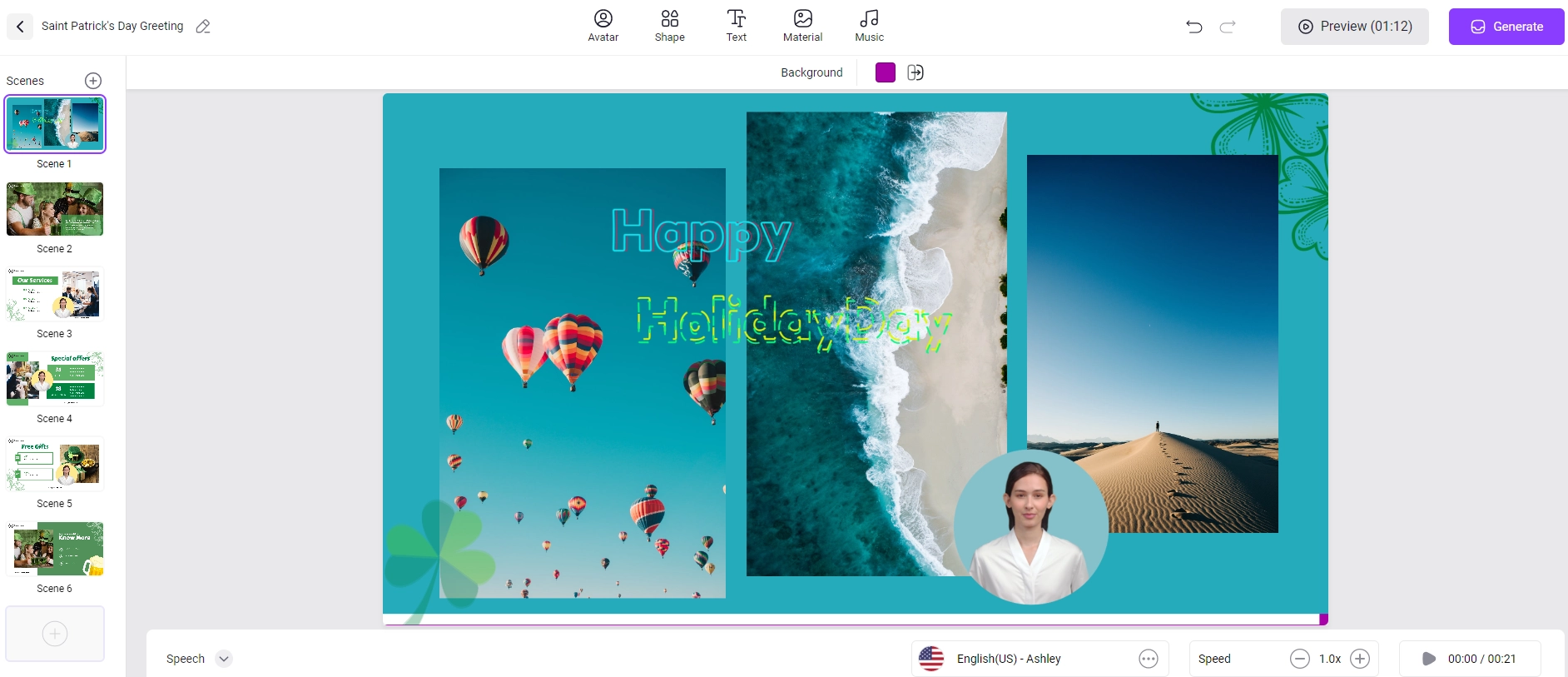Redo the last action
Viewport: 1568px width, 677px height.
pos(1228,27)
